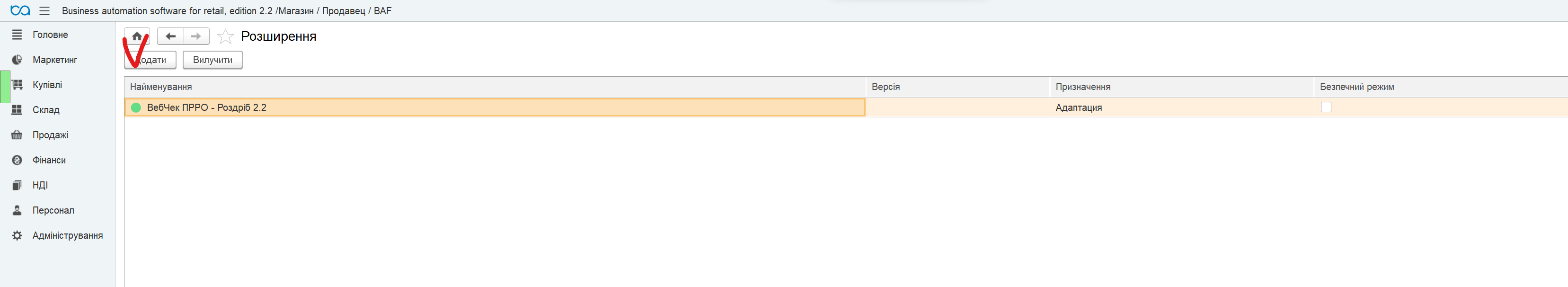The image size is (1568, 287).
Task: Switch to the Фінанси section
Action: click(49, 160)
